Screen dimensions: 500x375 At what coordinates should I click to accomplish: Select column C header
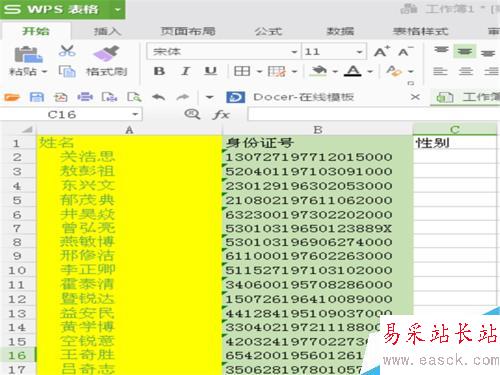click(455, 129)
